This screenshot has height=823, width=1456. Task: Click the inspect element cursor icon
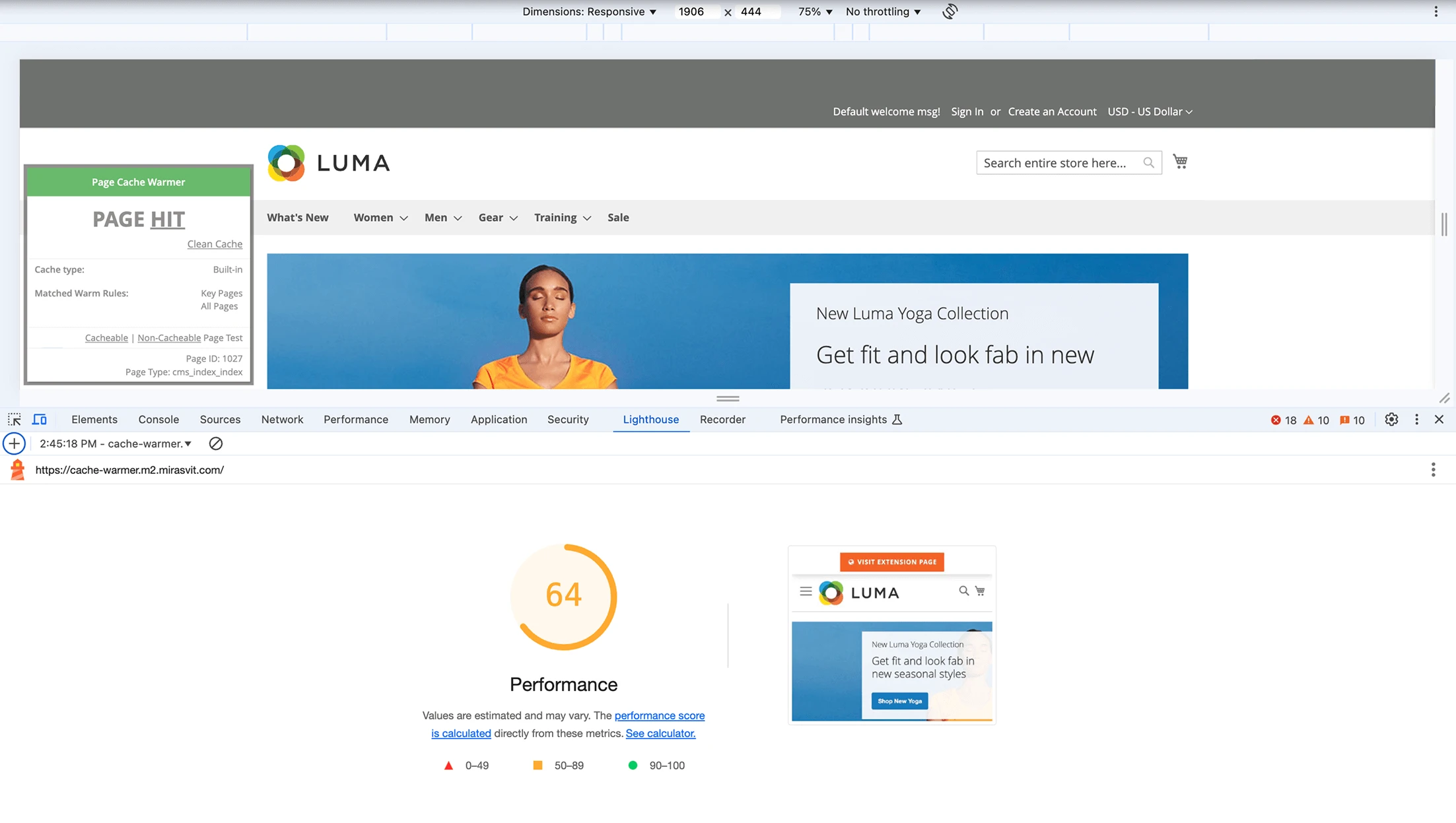point(14,419)
